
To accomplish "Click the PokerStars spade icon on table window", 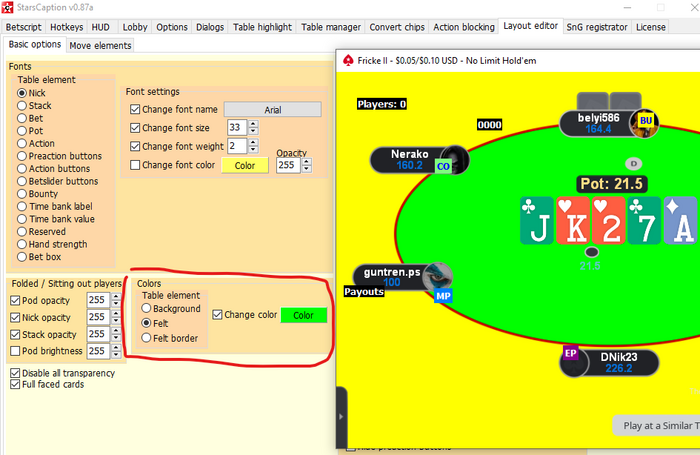I will [x=348, y=60].
